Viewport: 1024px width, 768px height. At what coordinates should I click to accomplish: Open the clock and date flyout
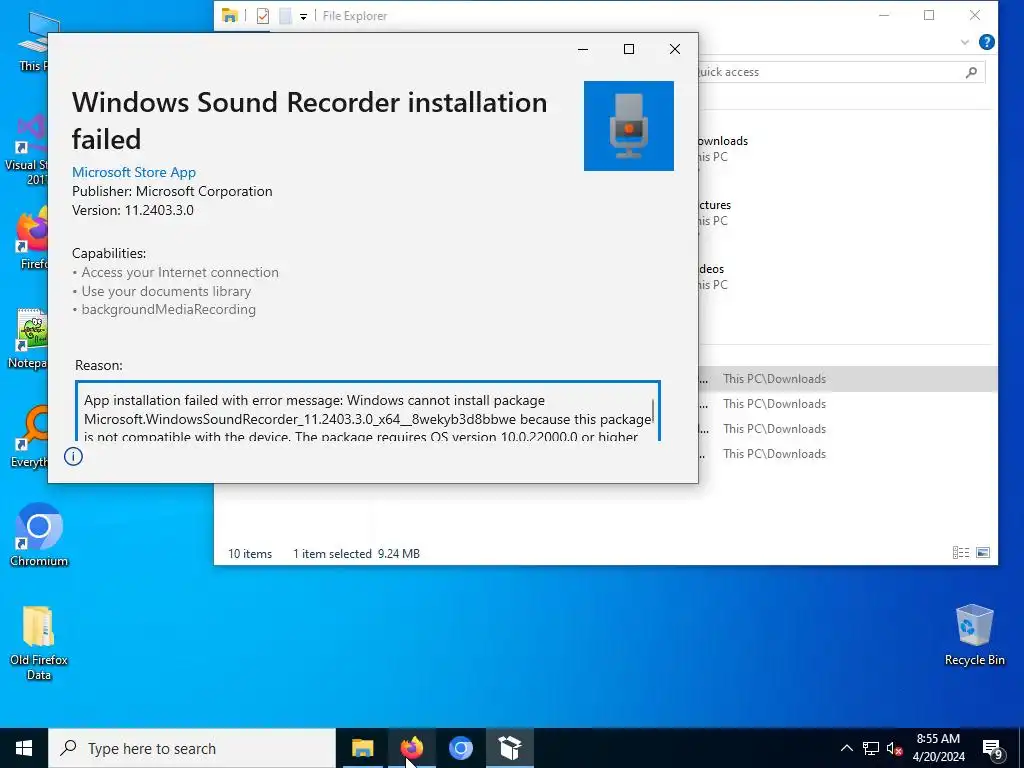pos(938,748)
